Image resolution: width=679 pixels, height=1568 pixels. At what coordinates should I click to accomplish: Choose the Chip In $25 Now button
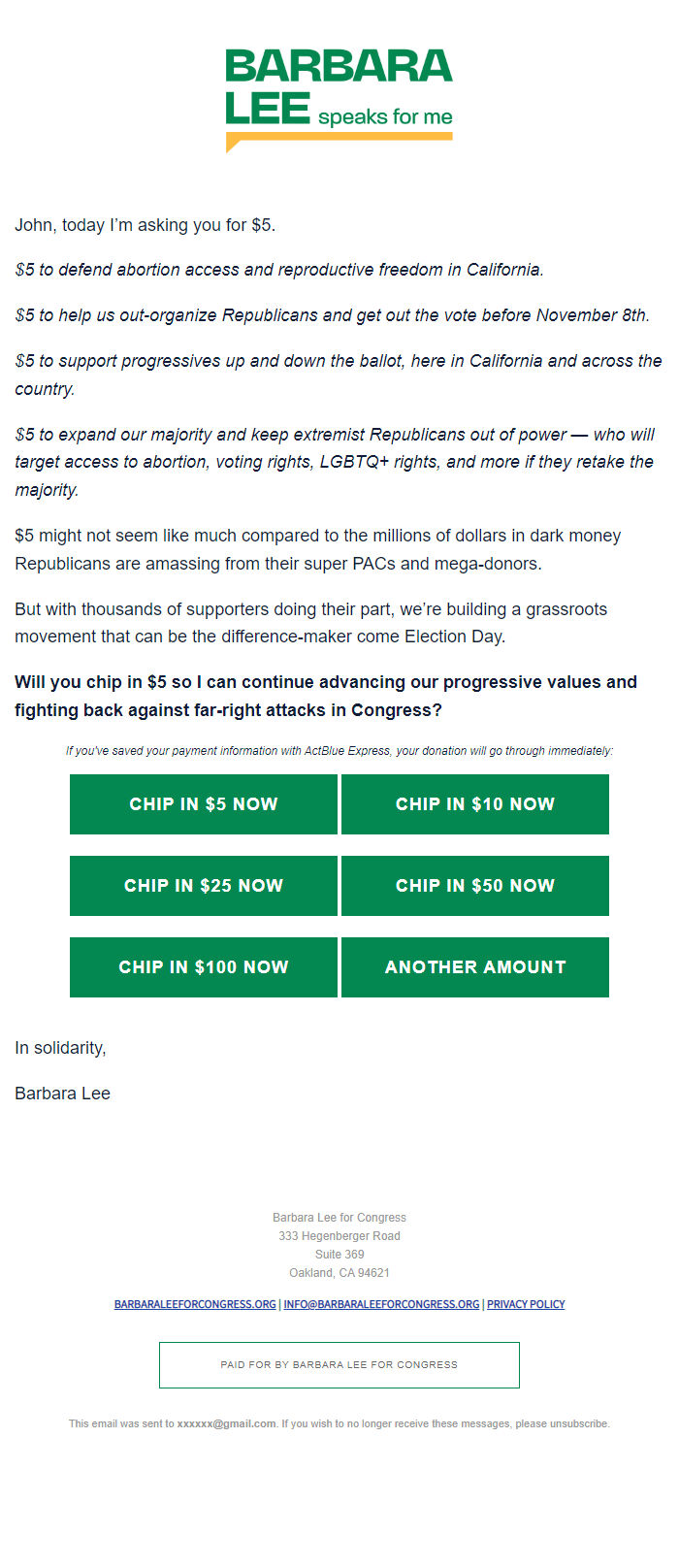click(204, 886)
